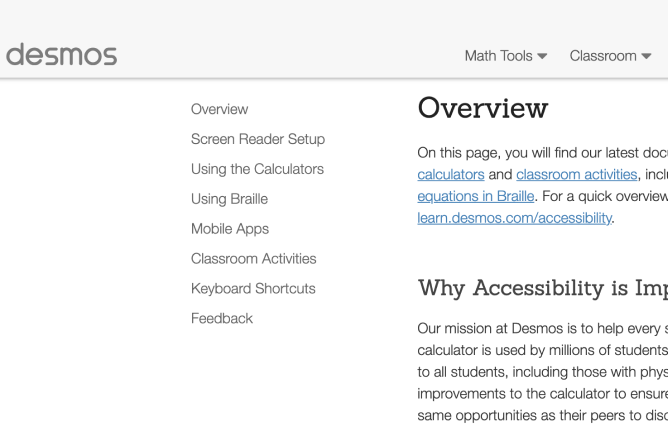
Task: Open the Screen Reader Setup section
Action: click(257, 139)
